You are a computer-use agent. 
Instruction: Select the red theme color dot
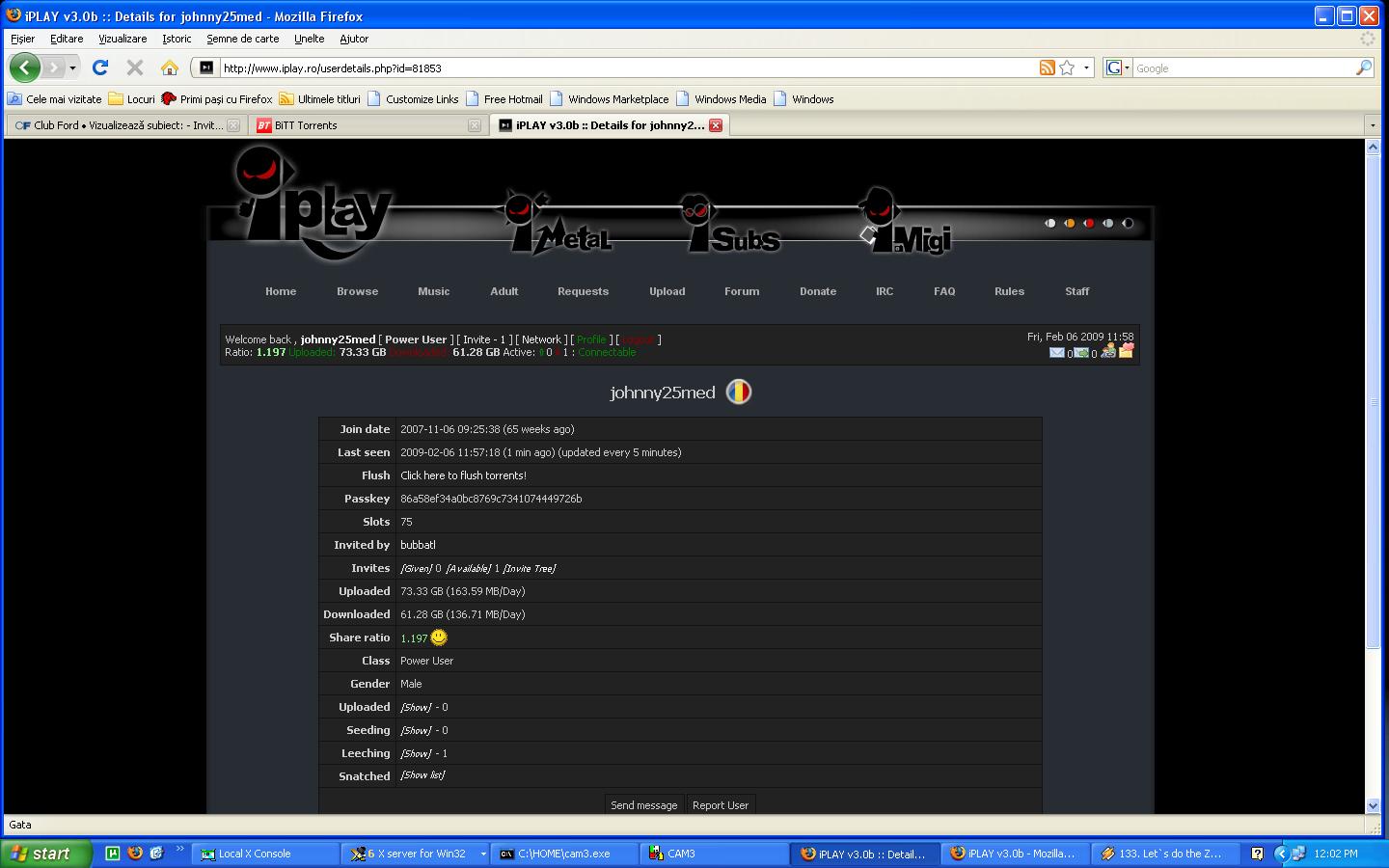click(1088, 224)
